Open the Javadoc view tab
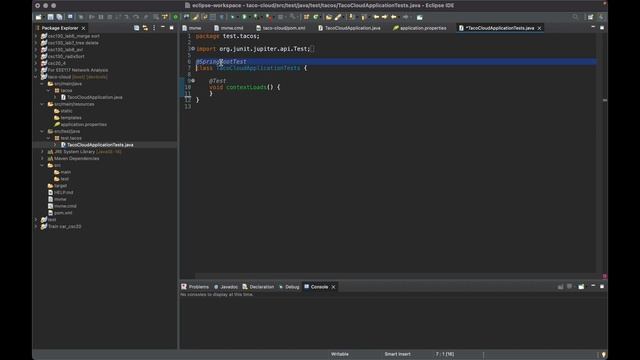 (226, 287)
